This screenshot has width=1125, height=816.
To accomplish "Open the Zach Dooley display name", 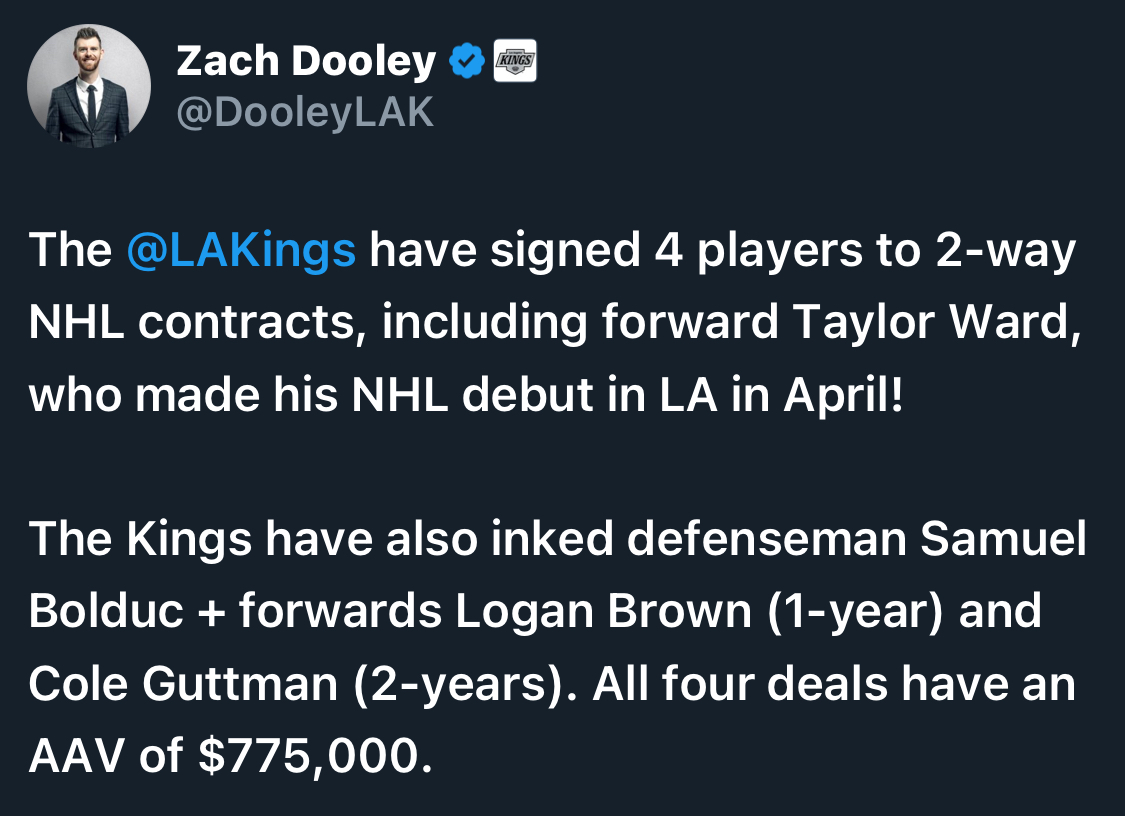I will [x=306, y=61].
